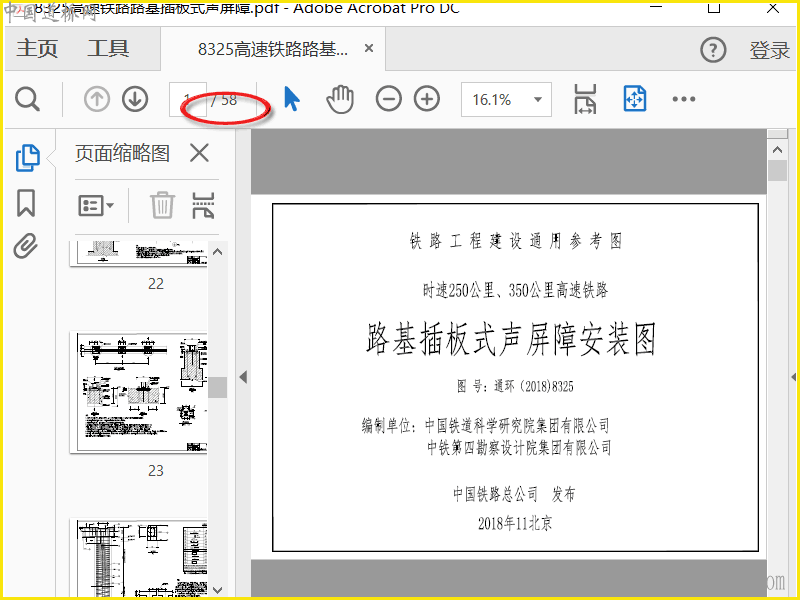Image resolution: width=800 pixels, height=600 pixels.
Task: Toggle fit one full page view
Action: click(x=635, y=99)
